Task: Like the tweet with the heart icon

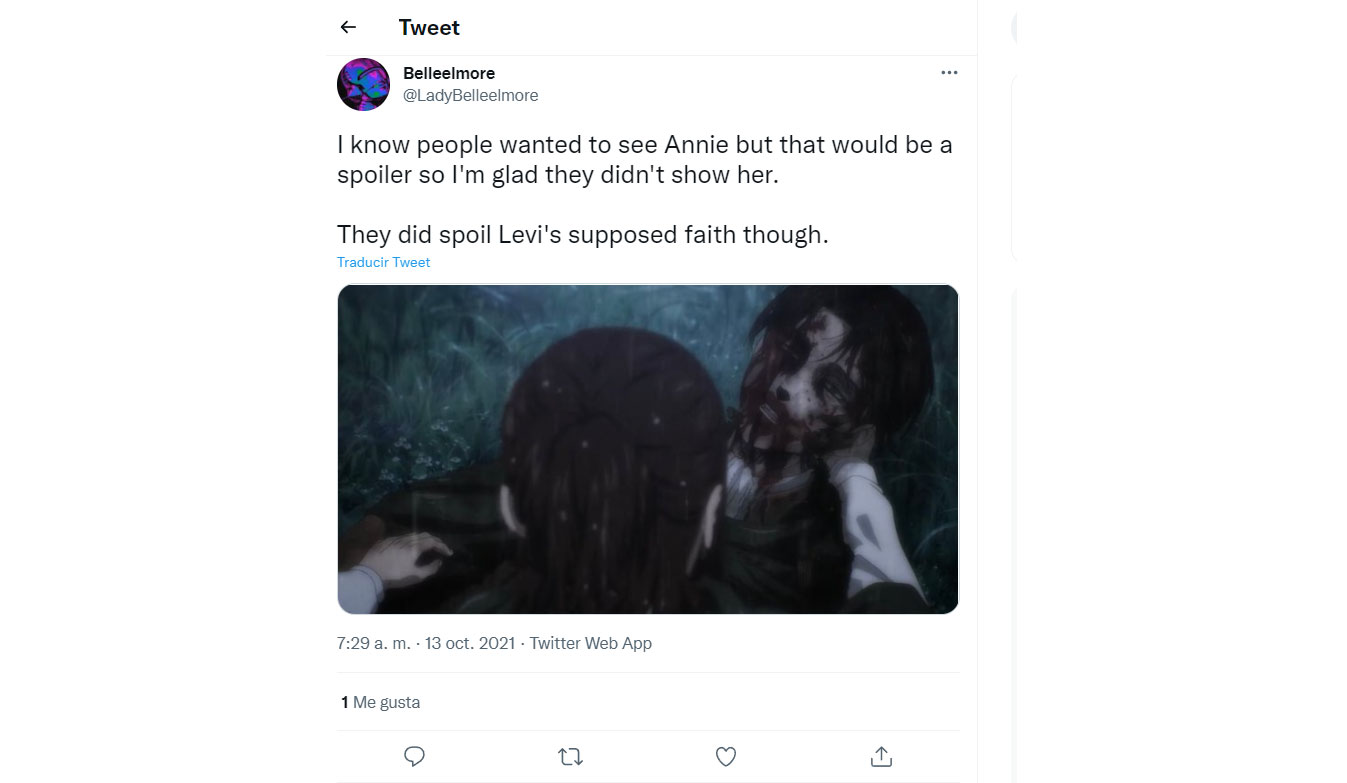Action: 726,756
